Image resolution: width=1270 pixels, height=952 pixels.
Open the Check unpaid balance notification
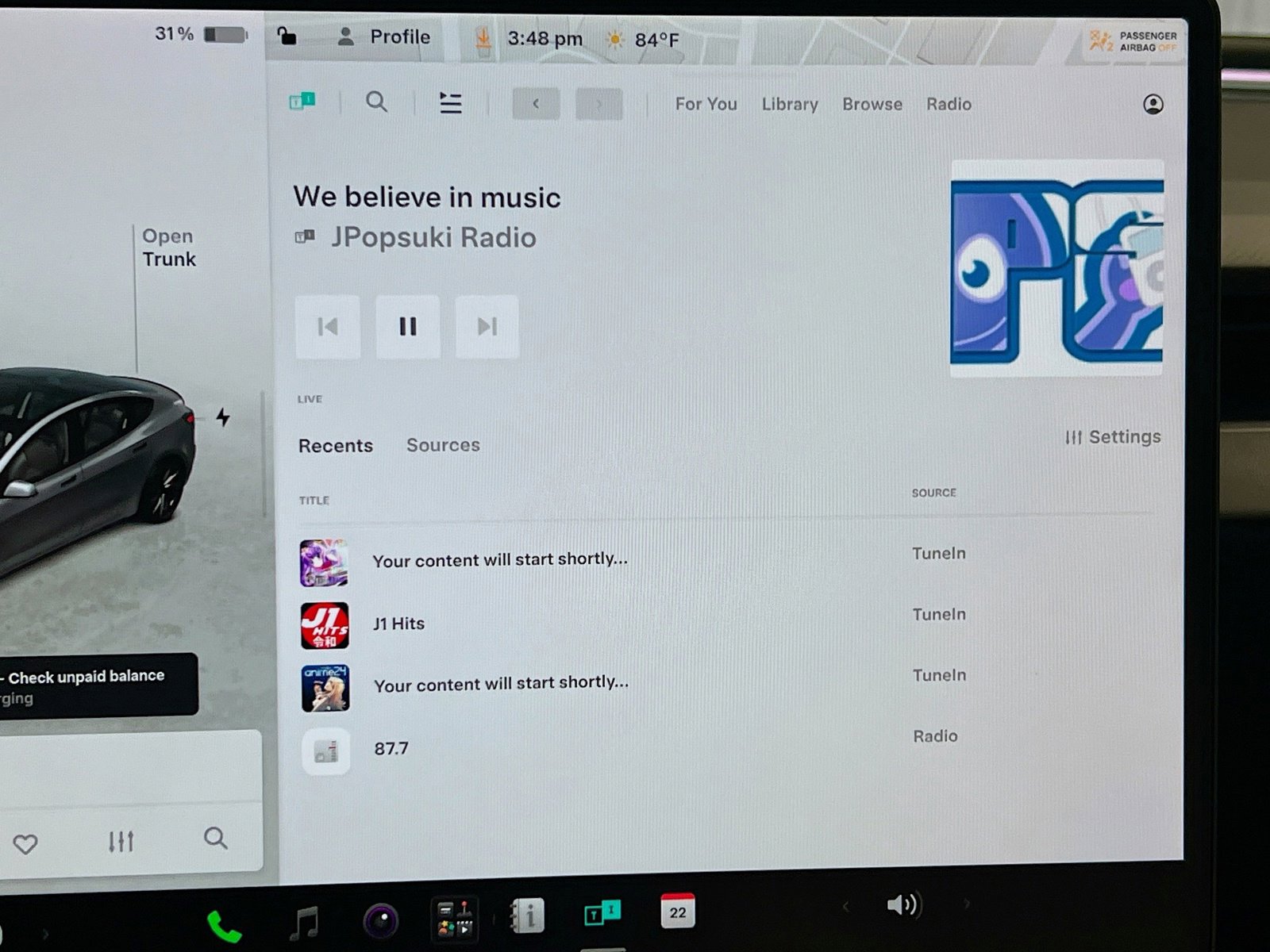click(98, 685)
